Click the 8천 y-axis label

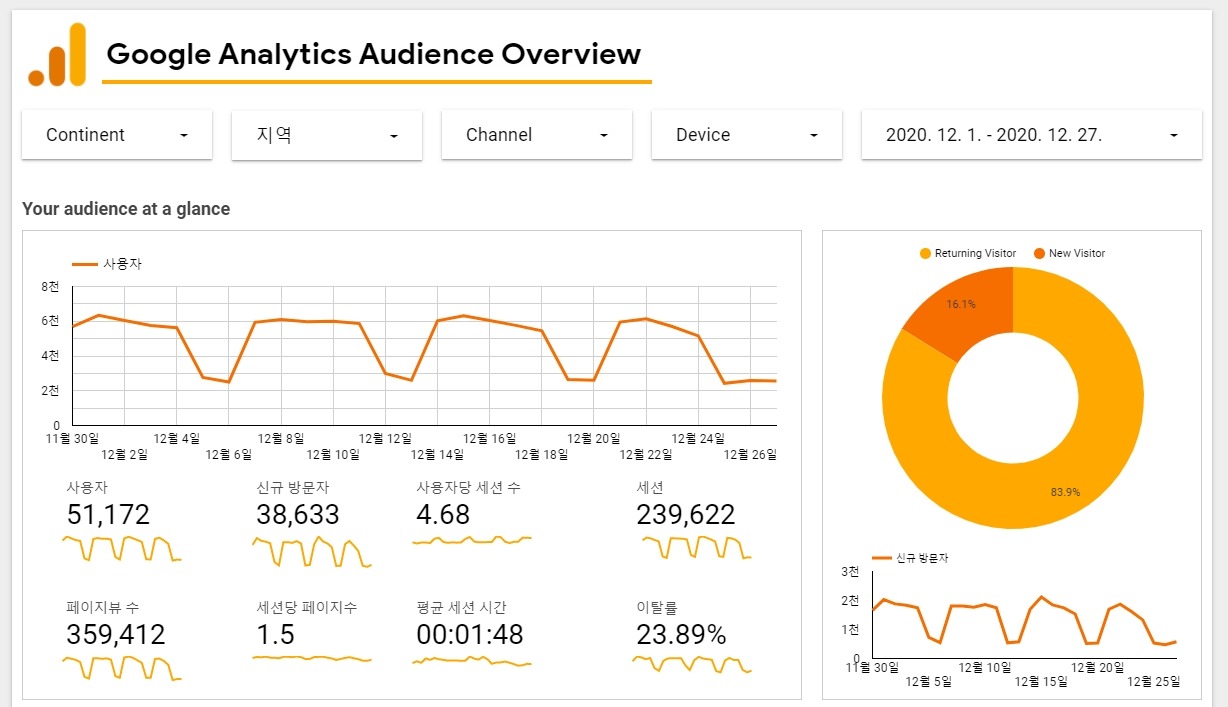[x=50, y=287]
